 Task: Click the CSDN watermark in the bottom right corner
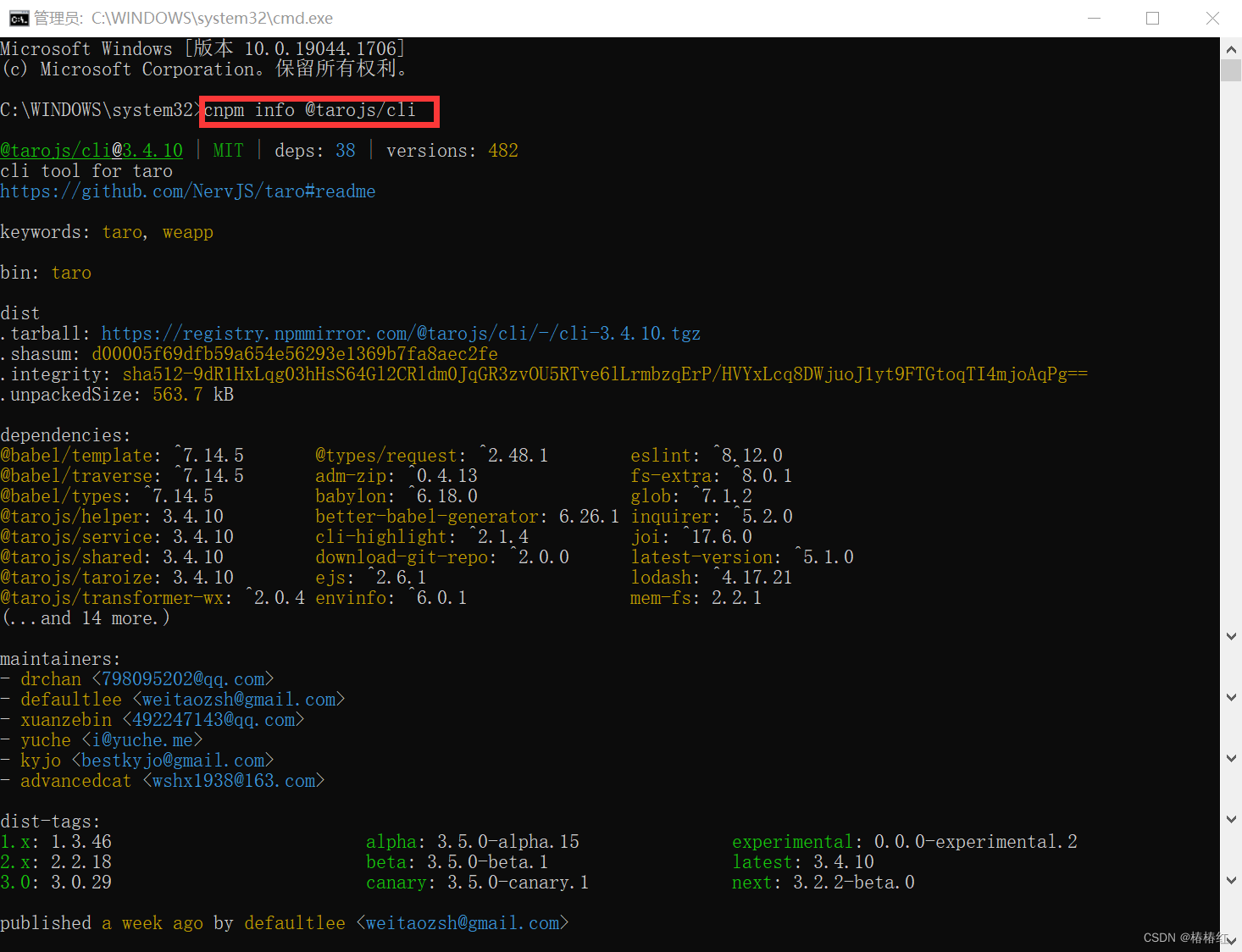pyautogui.click(x=1184, y=938)
